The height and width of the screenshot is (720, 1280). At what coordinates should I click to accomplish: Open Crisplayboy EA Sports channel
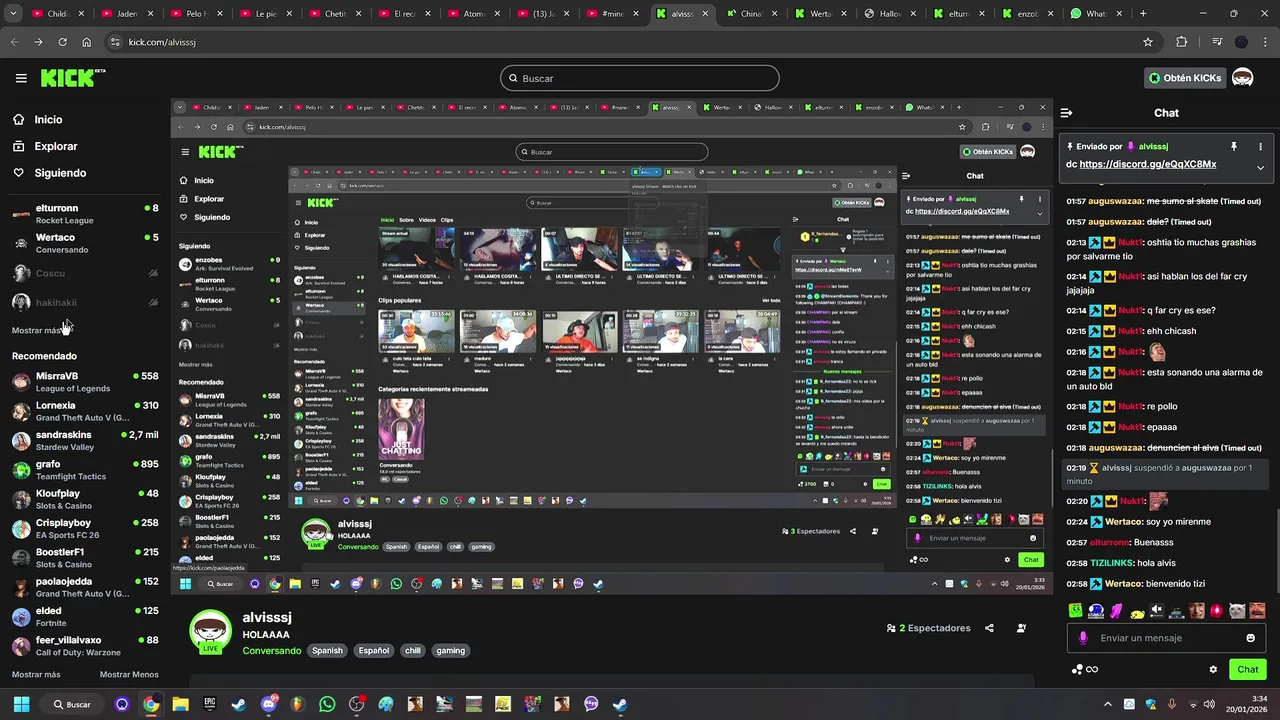tap(84, 528)
